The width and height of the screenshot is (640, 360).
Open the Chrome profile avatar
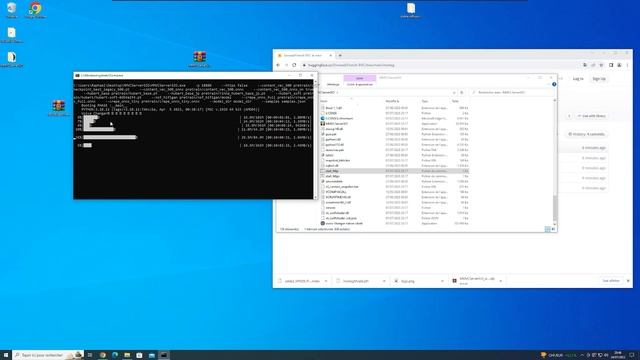pyautogui.click(x=619, y=65)
